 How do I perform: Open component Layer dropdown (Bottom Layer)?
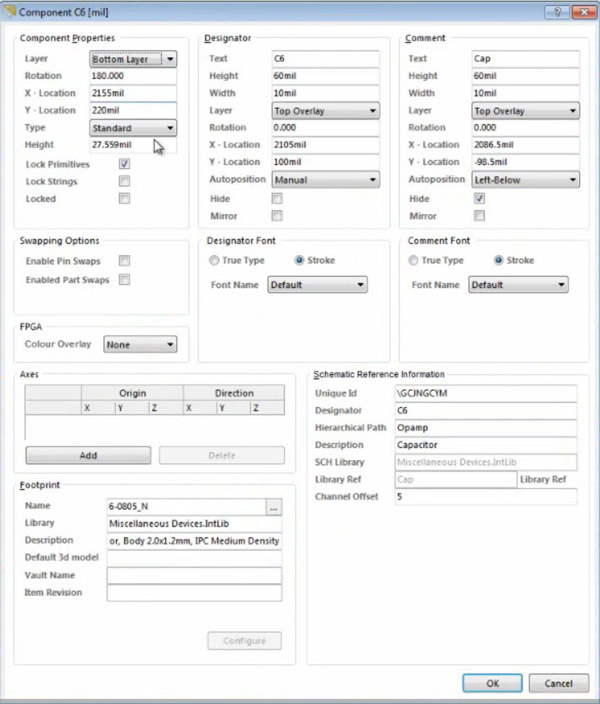(133, 59)
